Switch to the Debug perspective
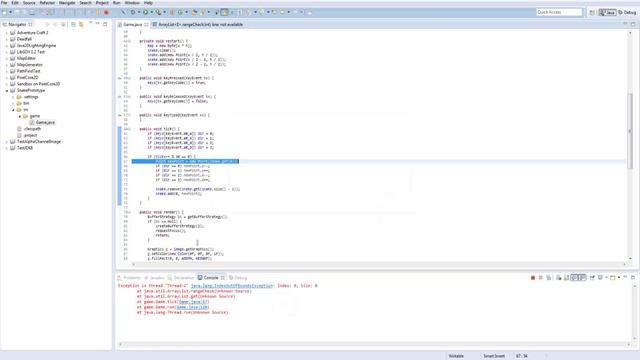The image size is (640, 360). click(x=627, y=12)
